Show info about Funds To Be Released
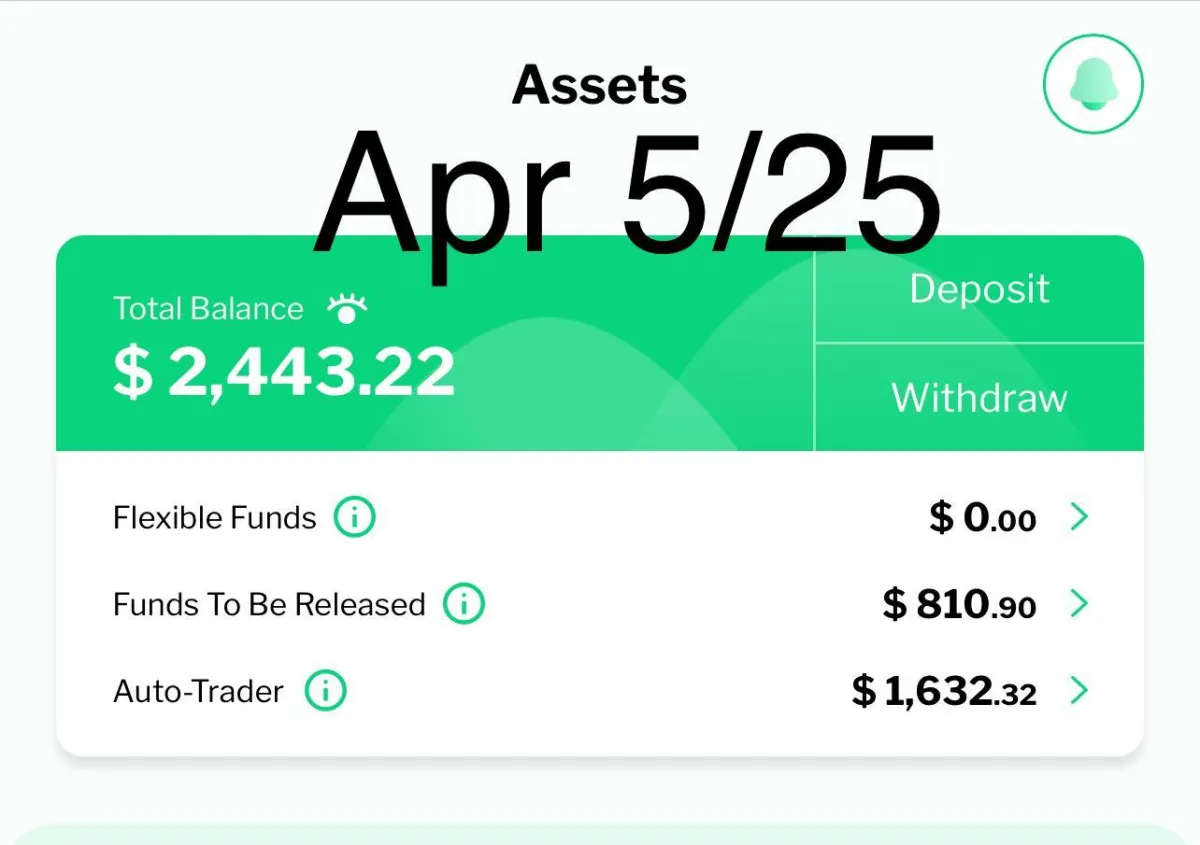1200x845 pixels. click(463, 605)
